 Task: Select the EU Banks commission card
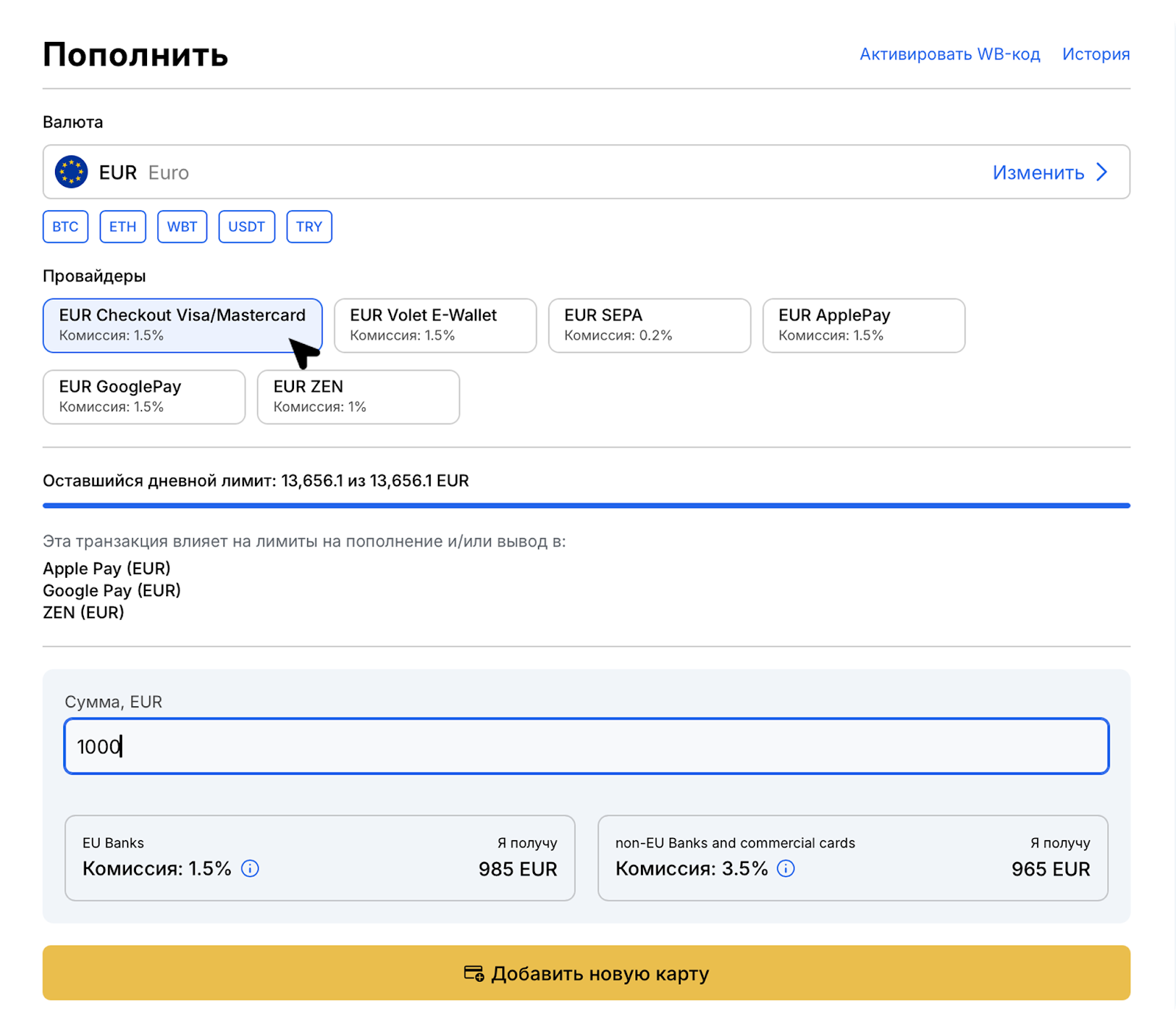tap(320, 857)
